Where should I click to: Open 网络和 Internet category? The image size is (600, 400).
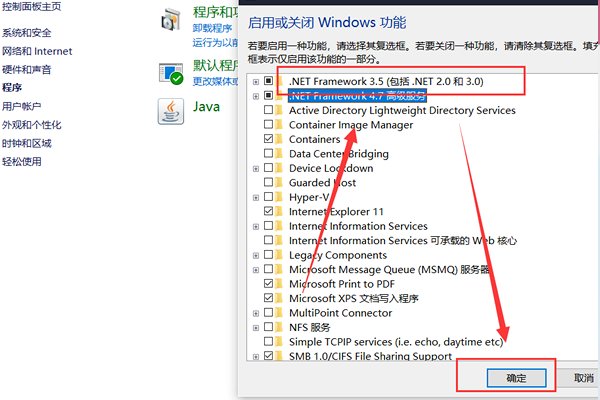(x=37, y=51)
